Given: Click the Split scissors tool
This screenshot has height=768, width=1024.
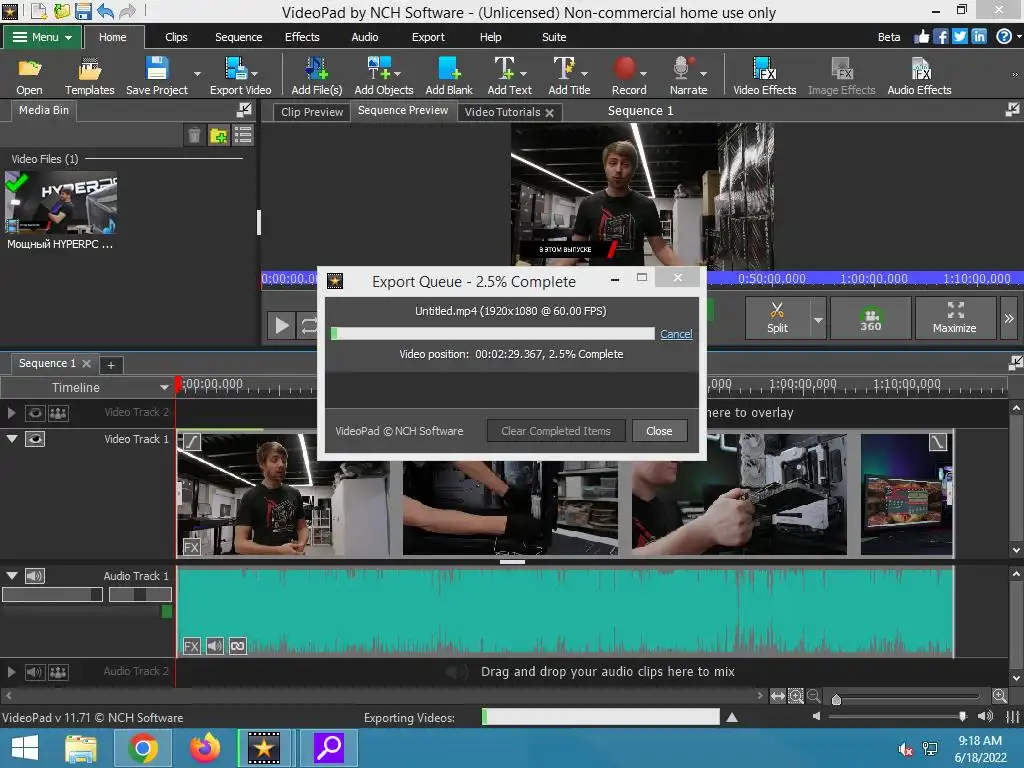Looking at the screenshot, I should 777,317.
